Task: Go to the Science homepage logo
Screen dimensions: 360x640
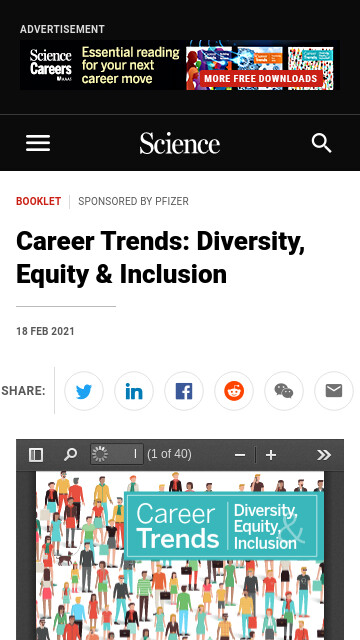Action: [x=180, y=144]
